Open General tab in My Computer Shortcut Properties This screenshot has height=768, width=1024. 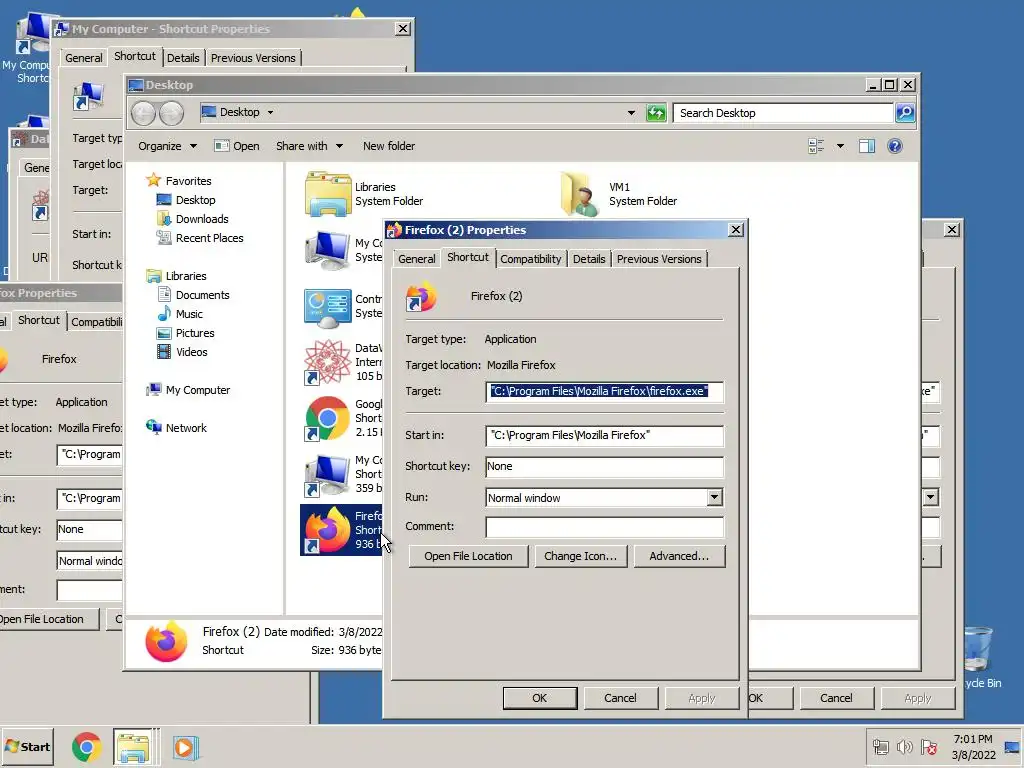click(84, 58)
